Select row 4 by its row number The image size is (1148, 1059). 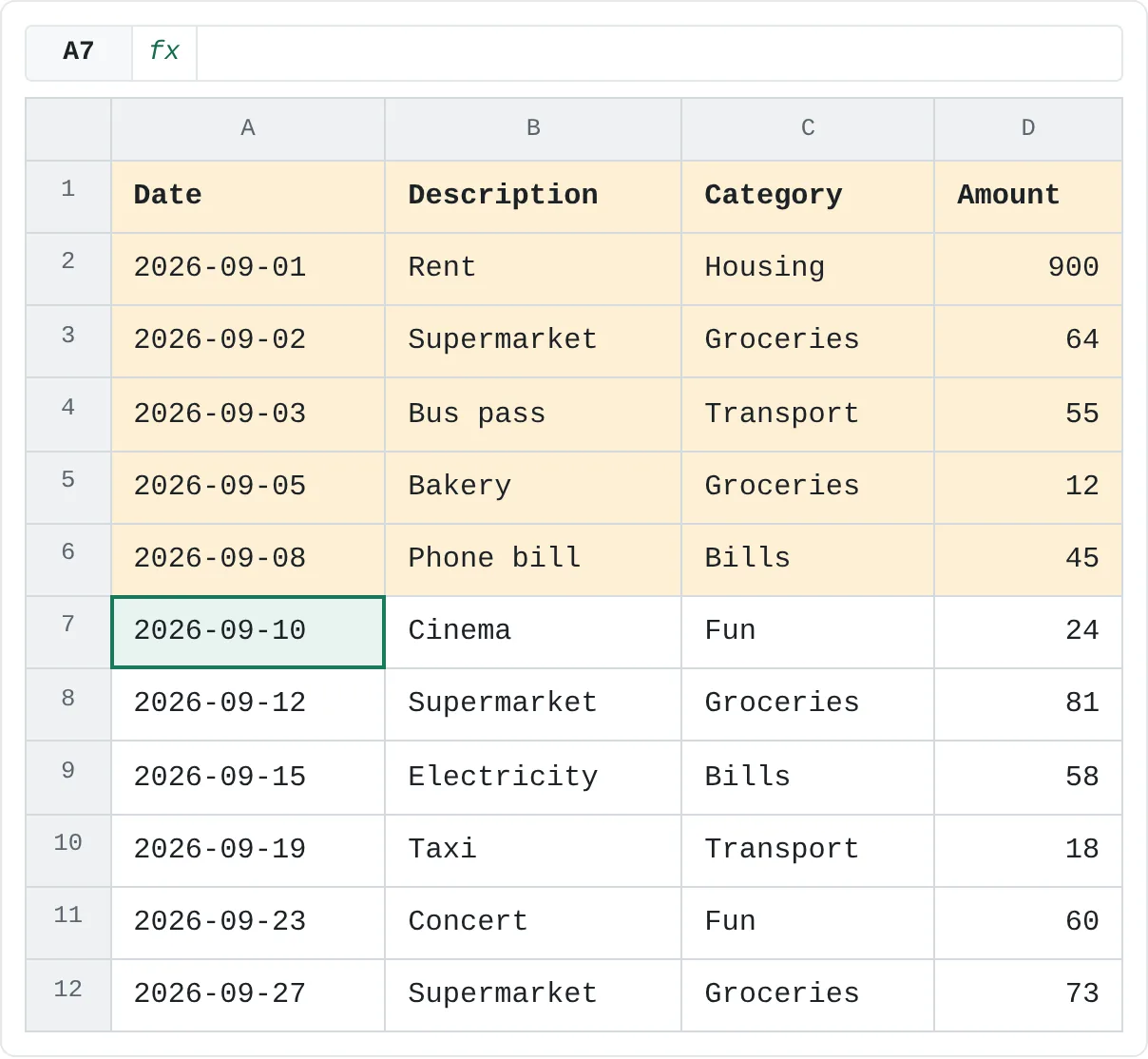[x=68, y=414]
